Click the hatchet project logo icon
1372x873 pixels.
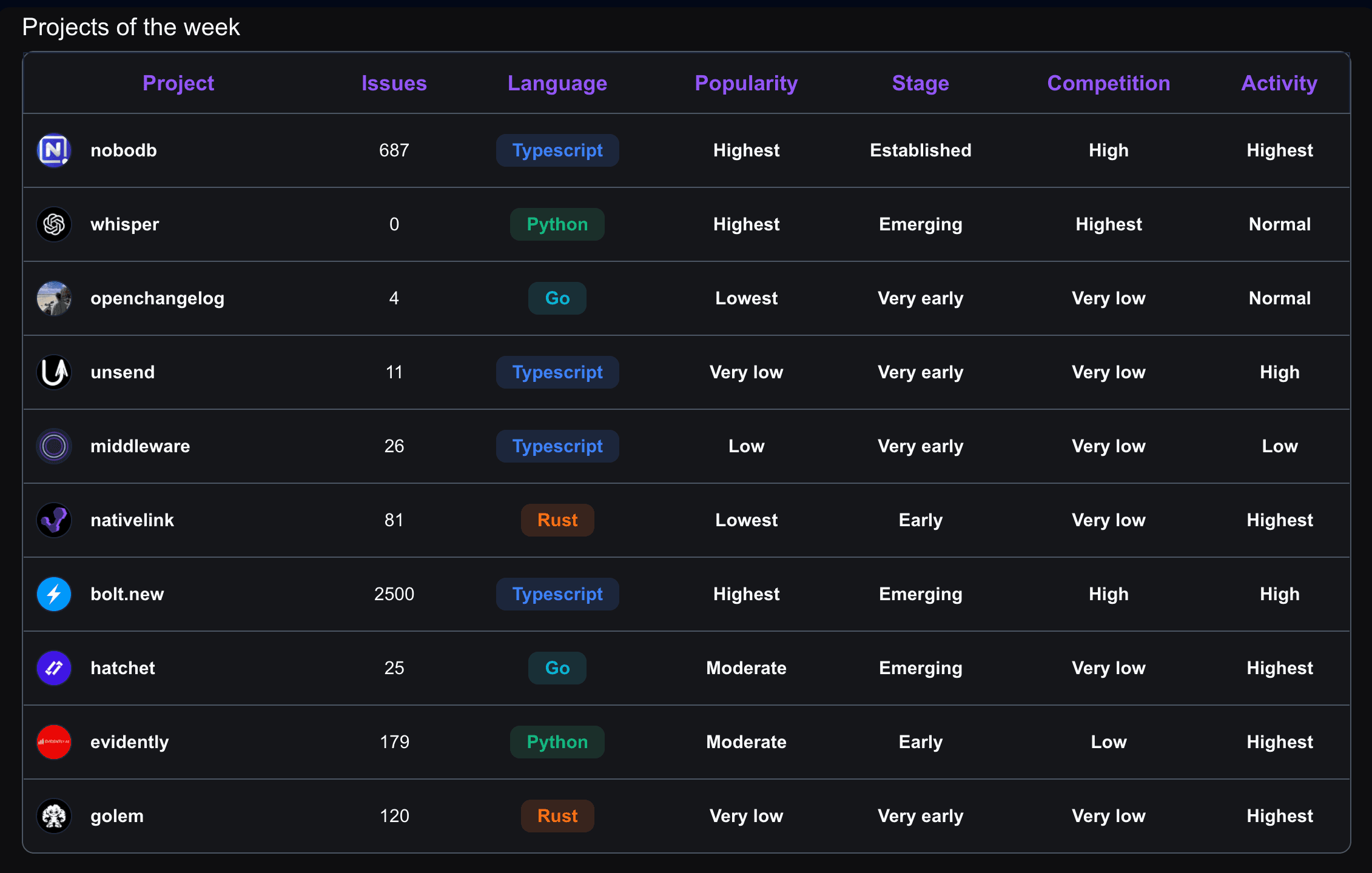click(x=54, y=668)
